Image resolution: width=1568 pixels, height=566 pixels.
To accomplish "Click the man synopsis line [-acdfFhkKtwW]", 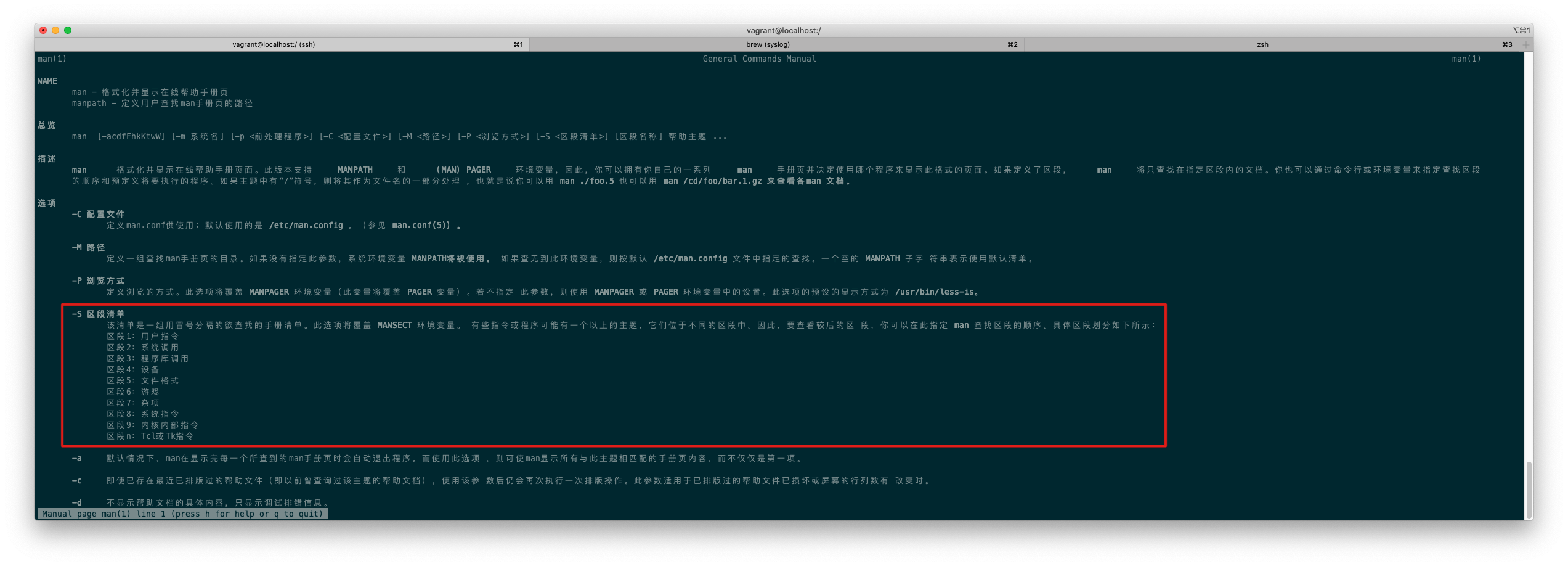I will [x=399, y=136].
